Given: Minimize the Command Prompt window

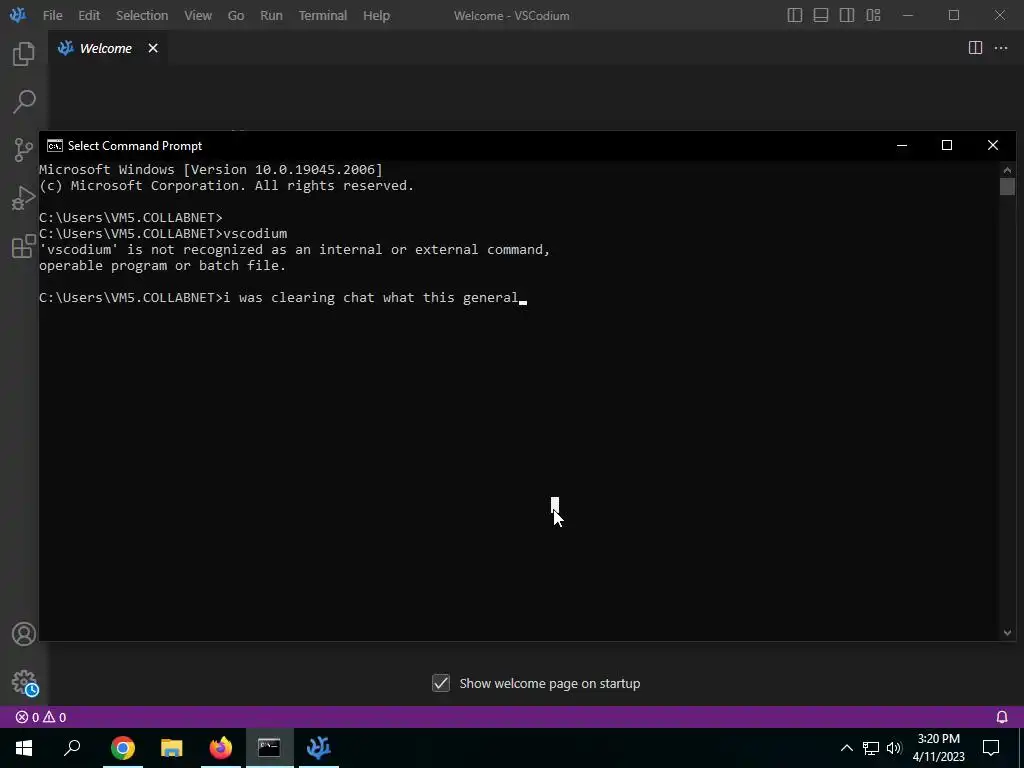Looking at the screenshot, I should pos(902,145).
